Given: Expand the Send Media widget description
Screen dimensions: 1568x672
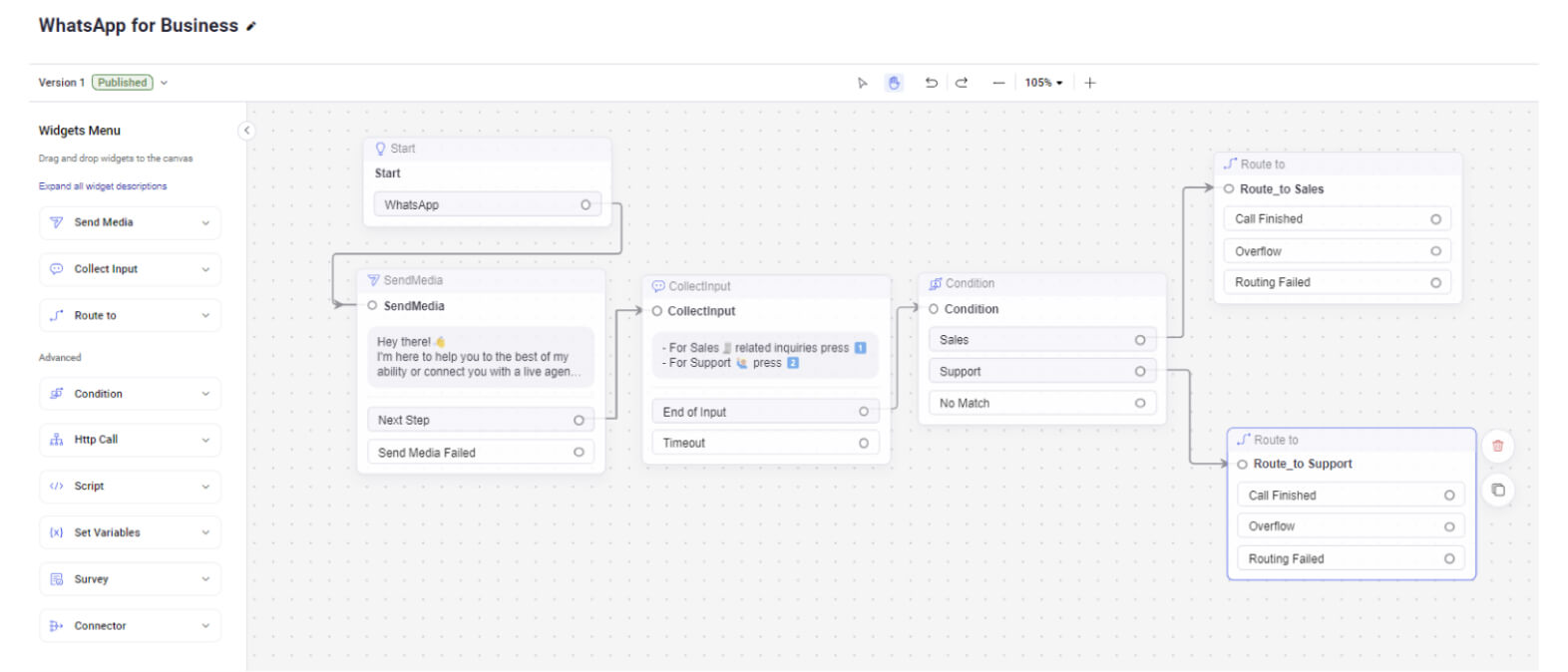Looking at the screenshot, I should 205,223.
